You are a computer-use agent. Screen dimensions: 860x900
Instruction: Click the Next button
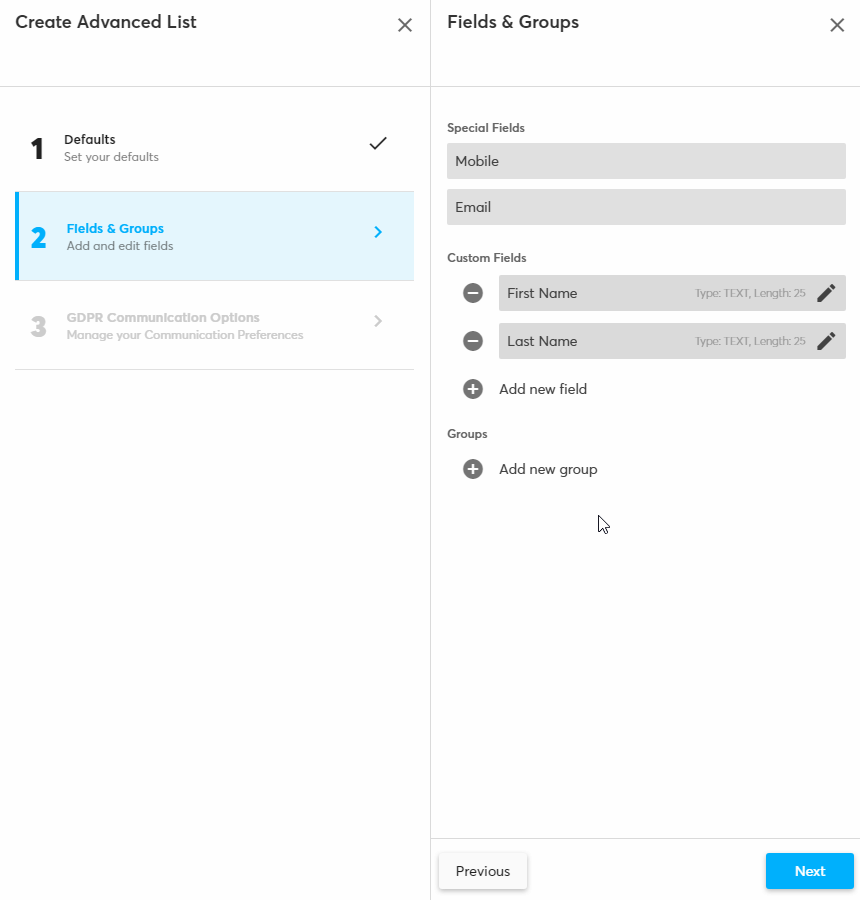point(809,871)
